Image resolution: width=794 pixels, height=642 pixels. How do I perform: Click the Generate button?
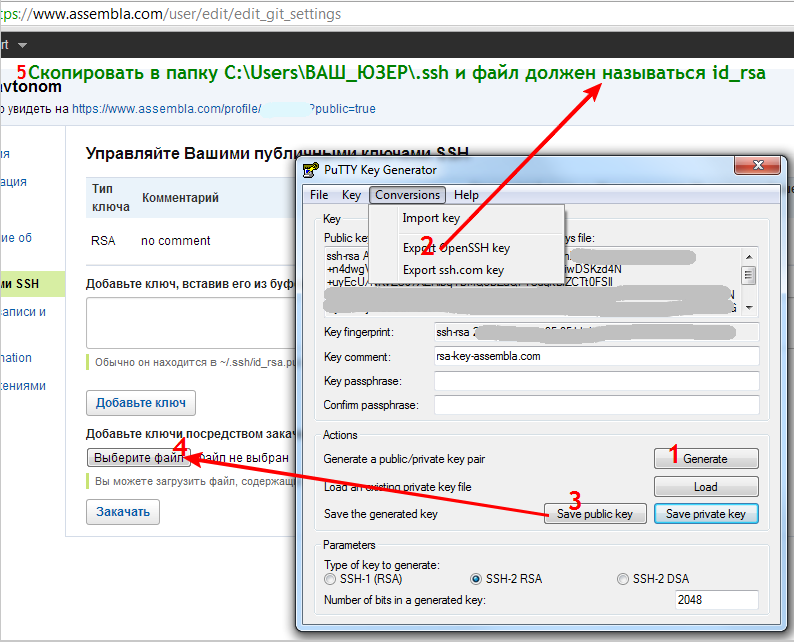click(x=706, y=459)
